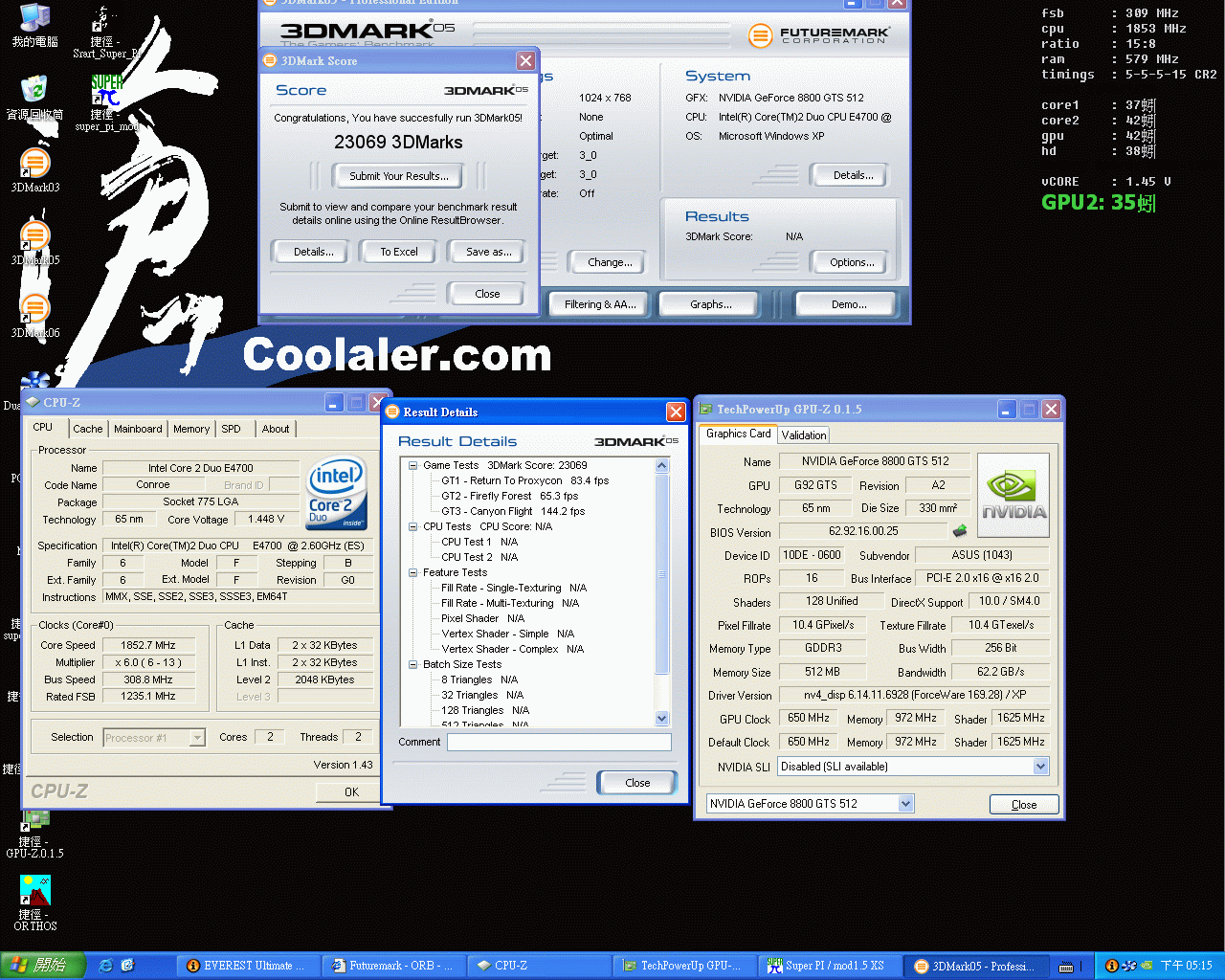Open the 3DMark06 desktop shortcut

pos(35,317)
